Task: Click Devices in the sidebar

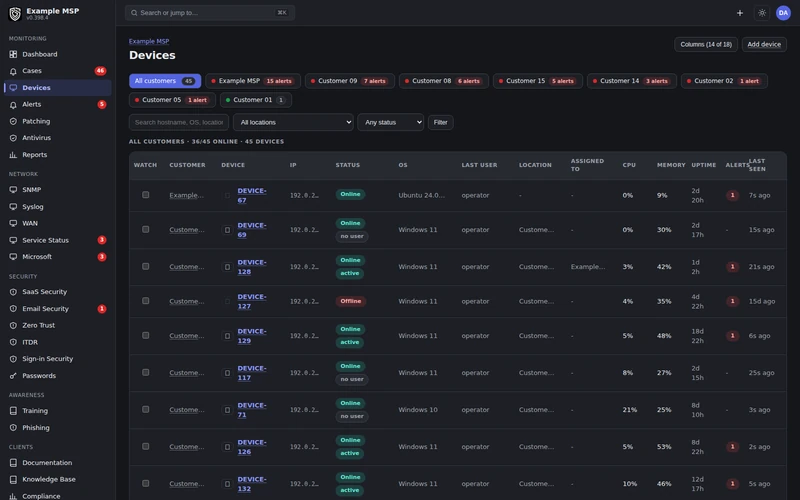Action: point(58,88)
